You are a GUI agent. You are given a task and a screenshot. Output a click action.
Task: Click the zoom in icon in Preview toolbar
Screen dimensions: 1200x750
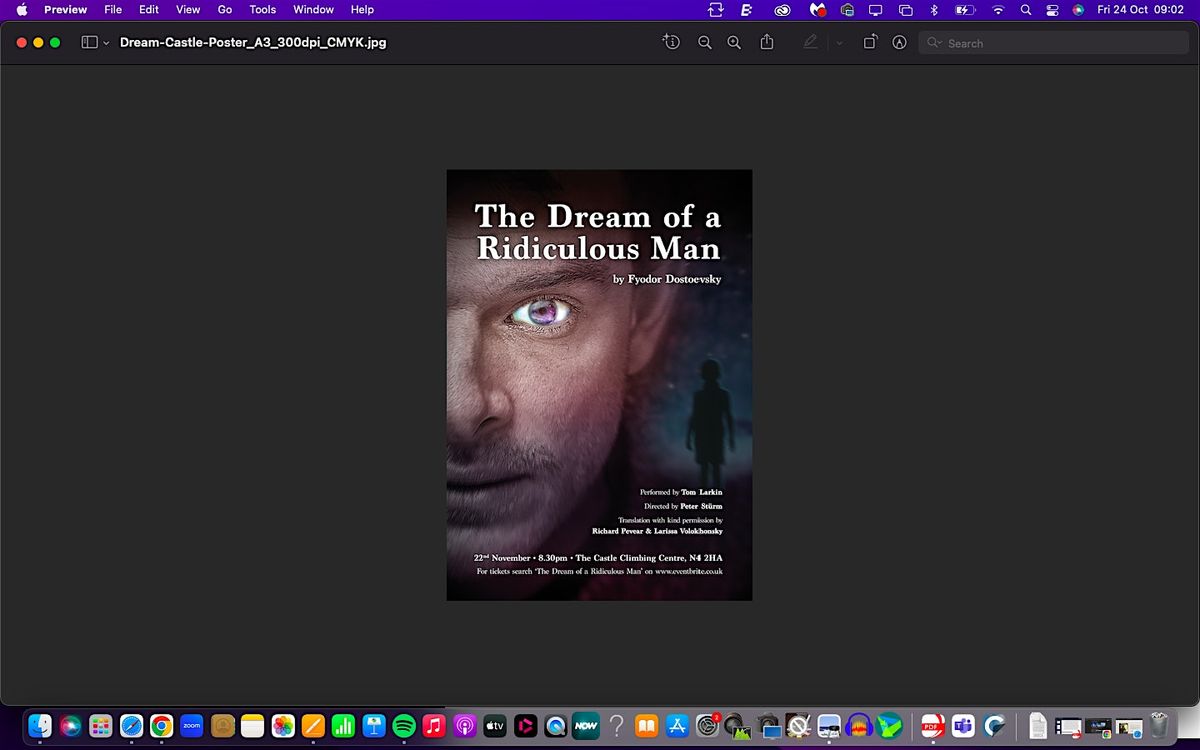734,43
